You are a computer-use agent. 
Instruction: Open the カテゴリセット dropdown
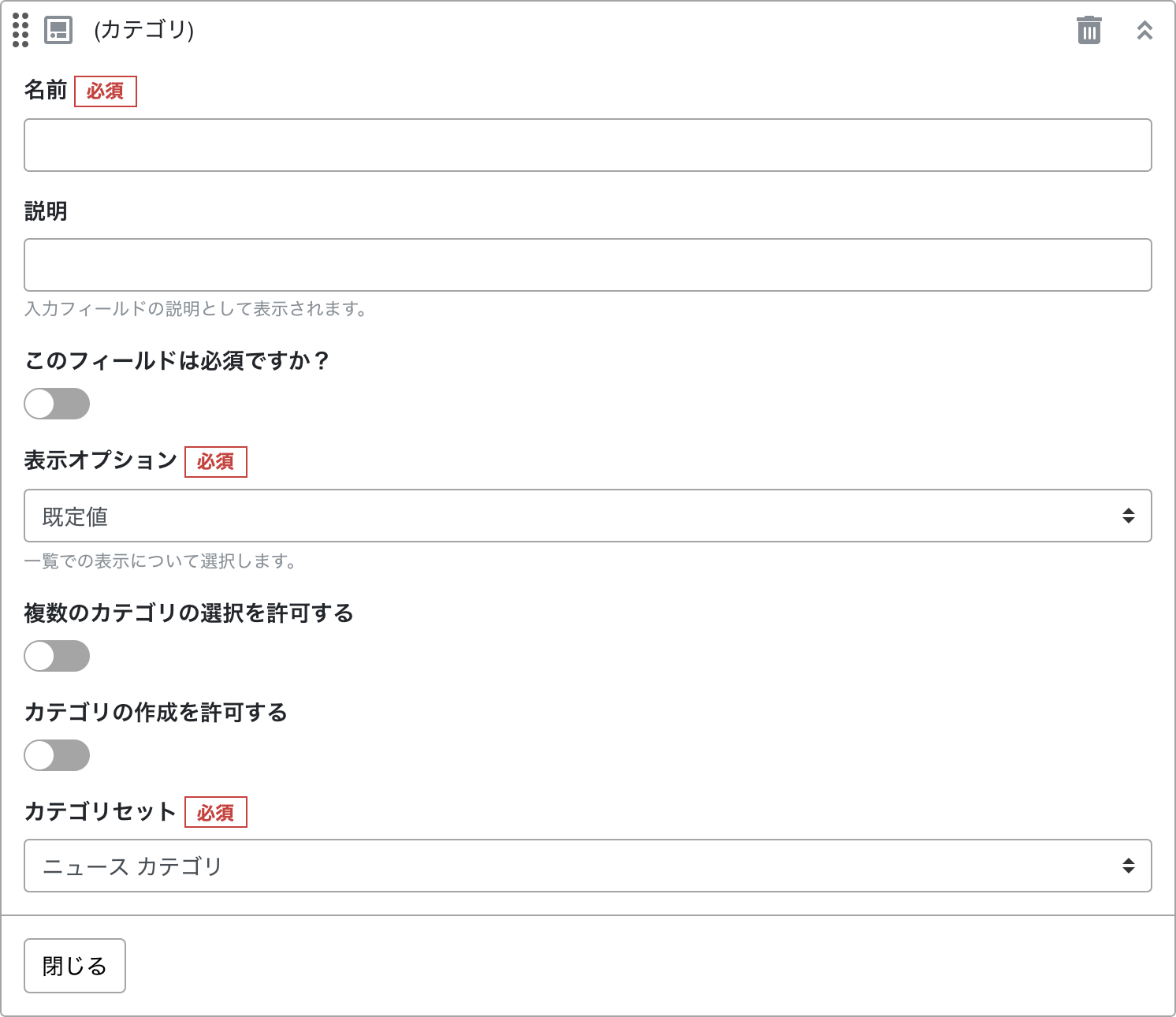click(x=587, y=866)
